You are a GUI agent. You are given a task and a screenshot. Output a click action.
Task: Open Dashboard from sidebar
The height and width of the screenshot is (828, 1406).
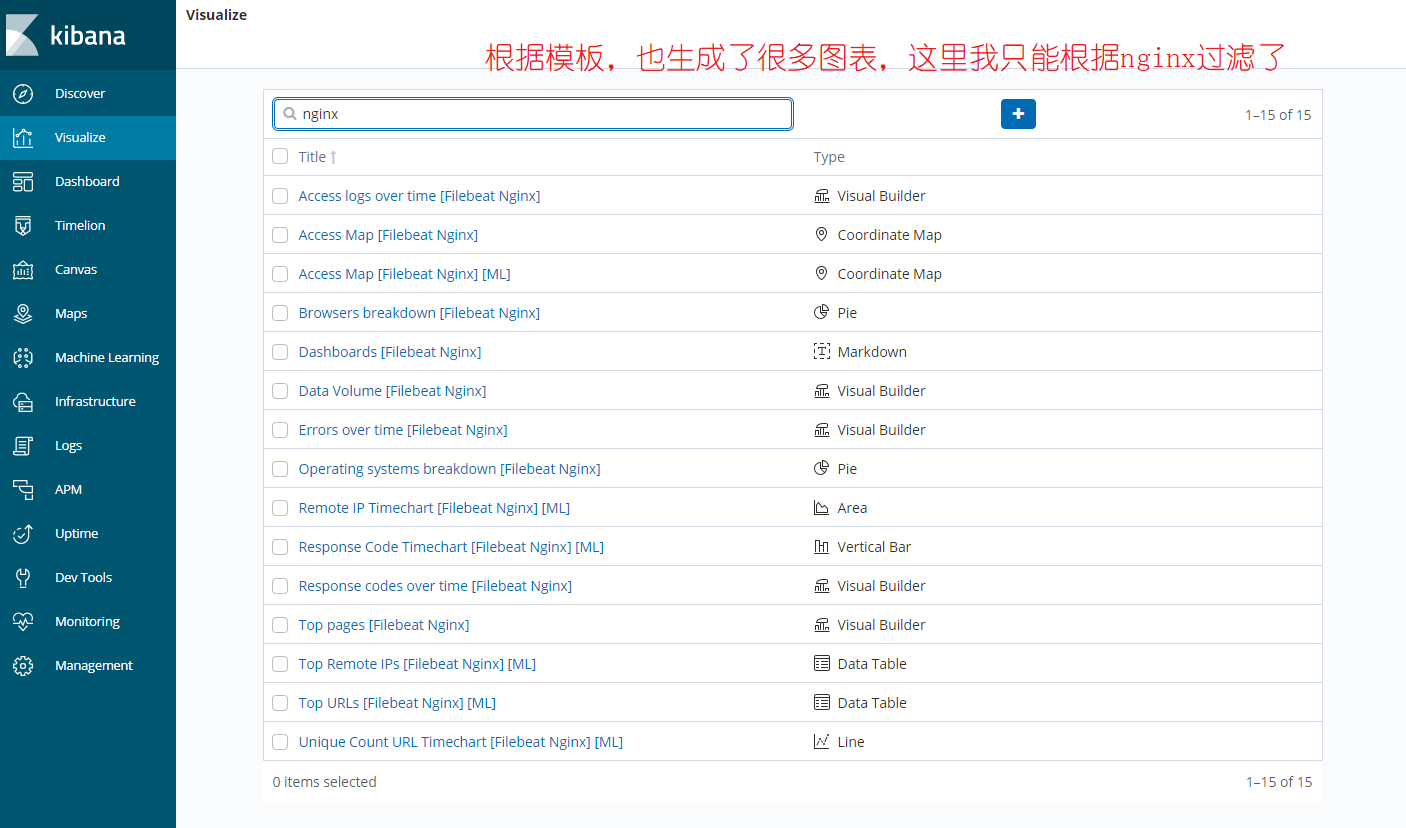(x=87, y=181)
